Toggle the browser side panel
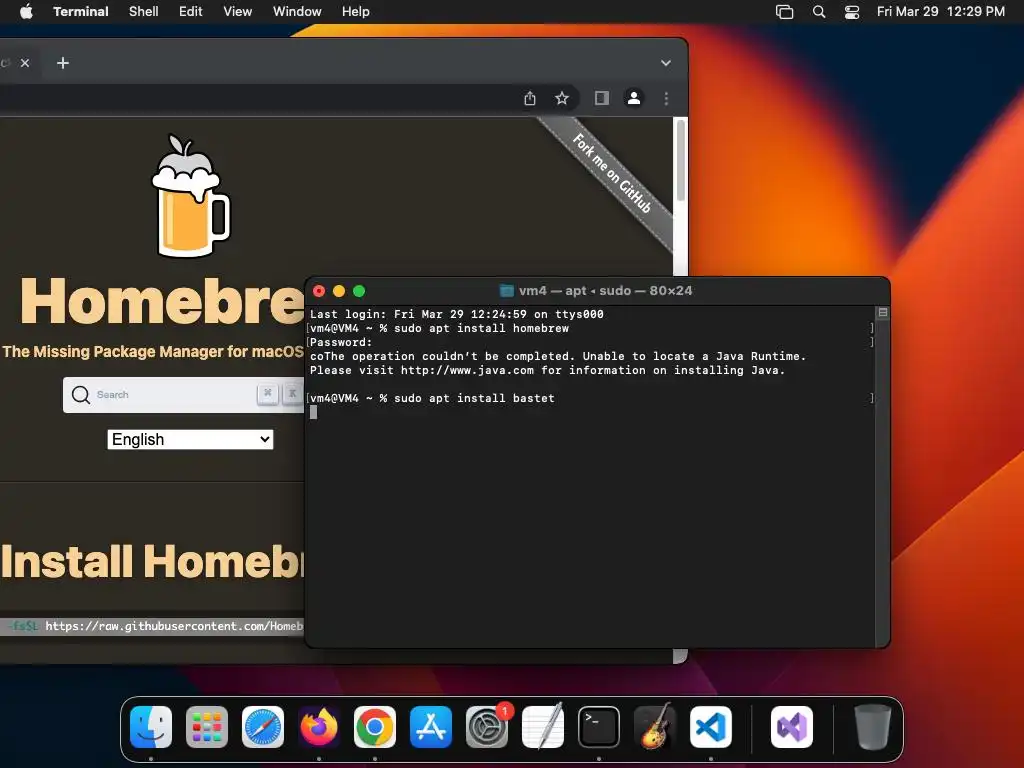Image resolution: width=1024 pixels, height=768 pixels. pyautogui.click(x=601, y=98)
